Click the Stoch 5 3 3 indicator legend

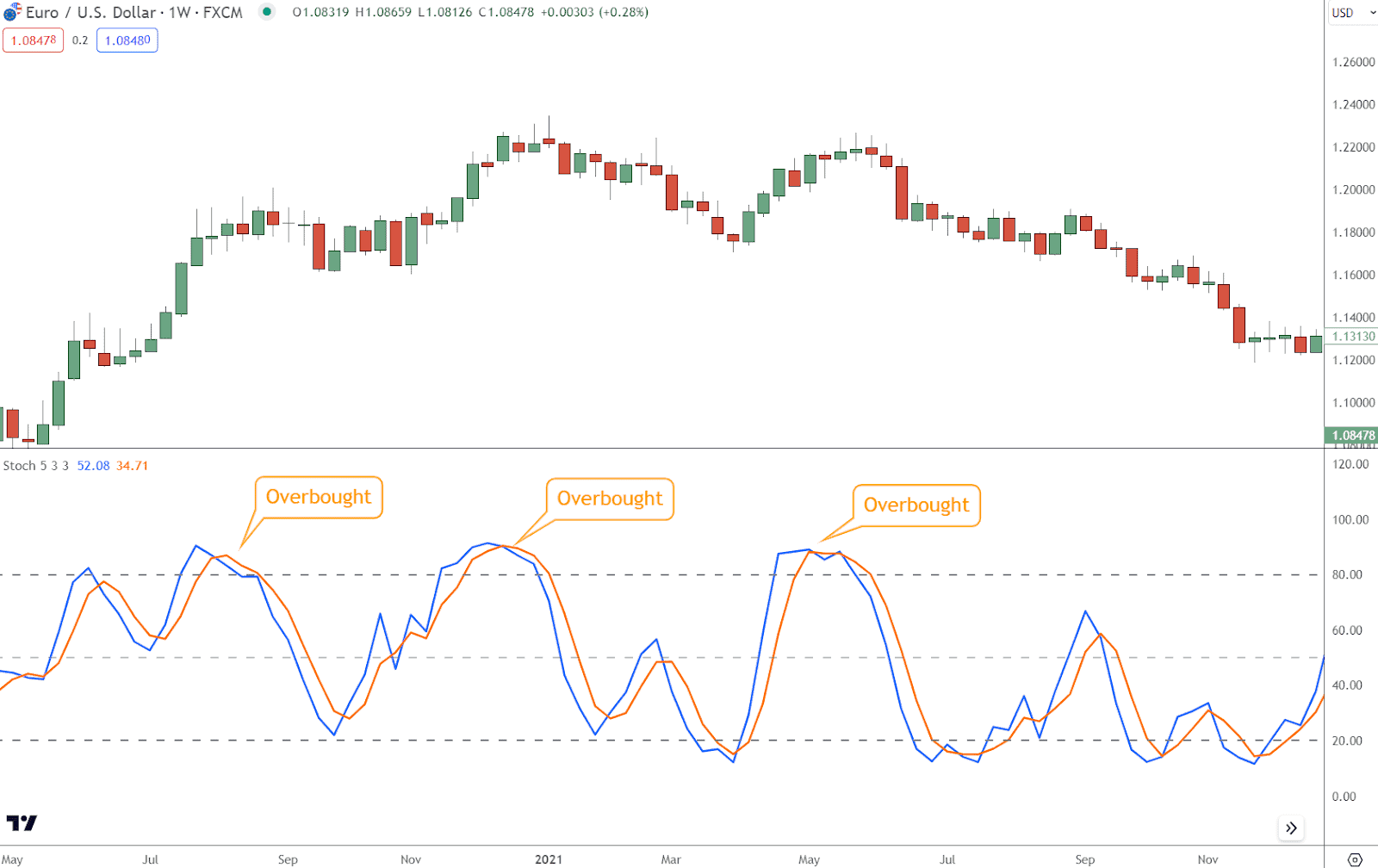click(x=35, y=466)
